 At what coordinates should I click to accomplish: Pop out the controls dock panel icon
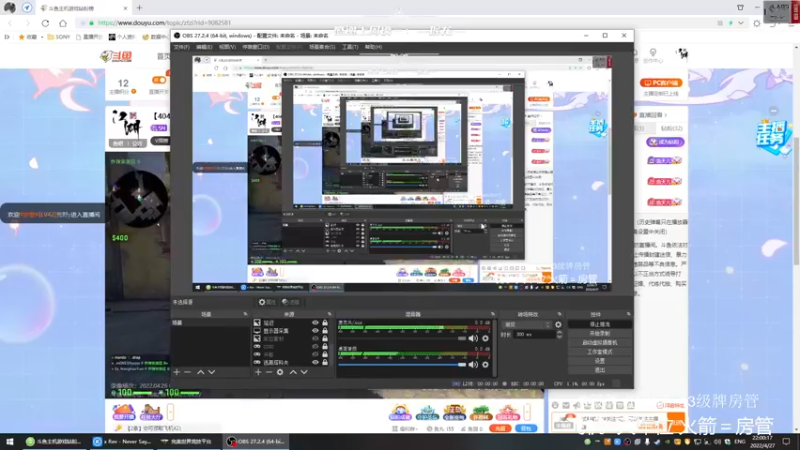pos(629,314)
